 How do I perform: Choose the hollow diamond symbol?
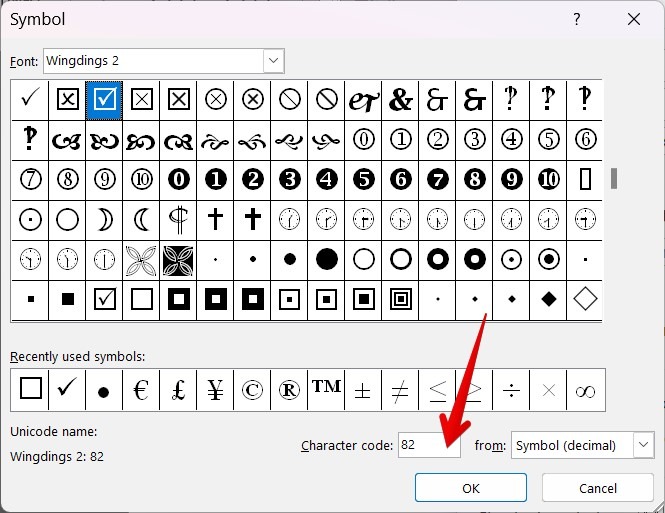tap(585, 299)
